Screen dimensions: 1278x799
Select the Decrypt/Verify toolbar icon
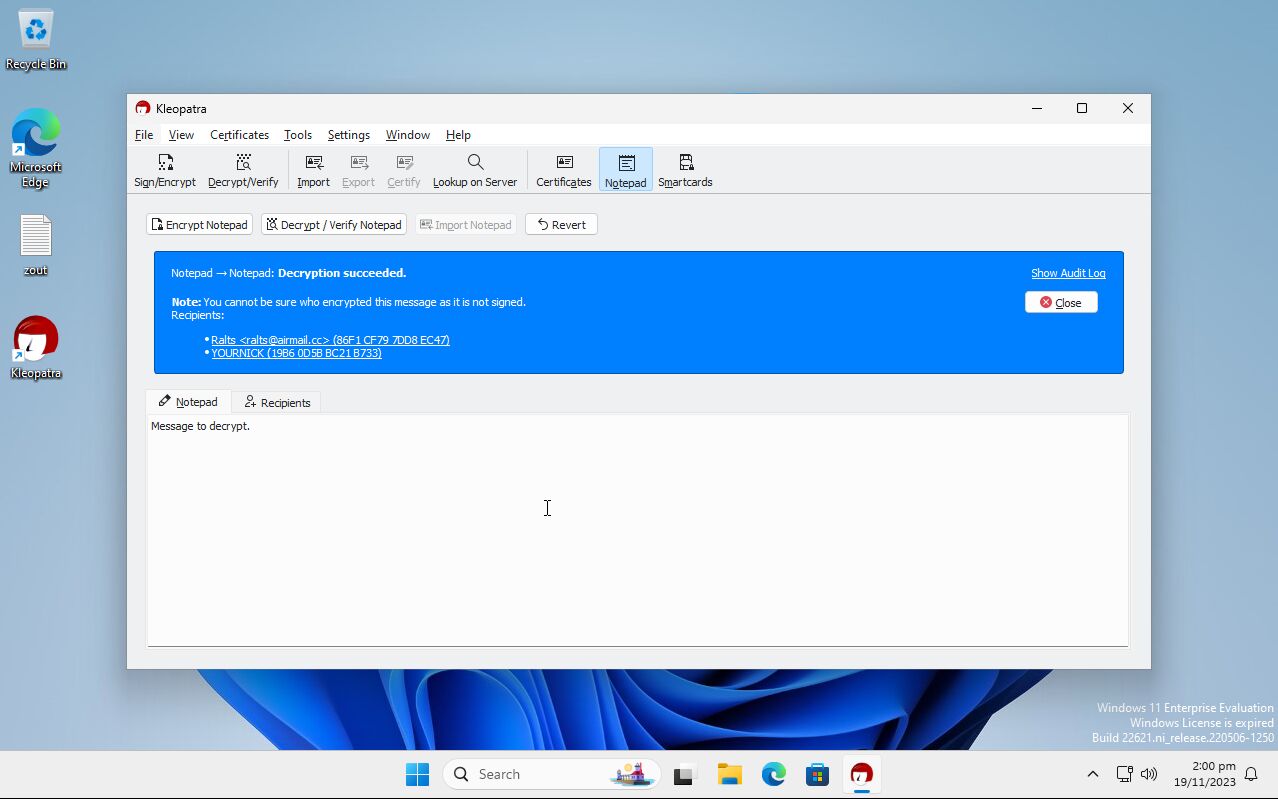tap(242, 169)
